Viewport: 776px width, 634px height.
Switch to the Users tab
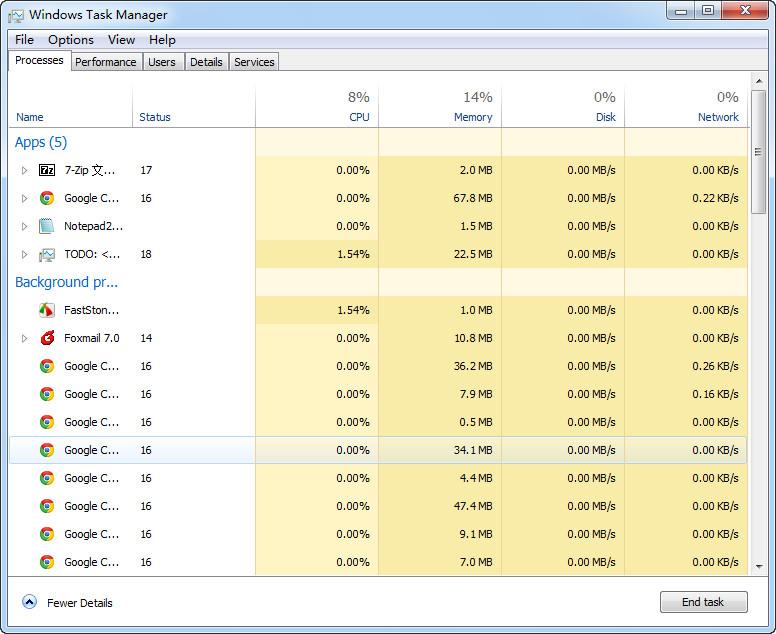point(162,62)
